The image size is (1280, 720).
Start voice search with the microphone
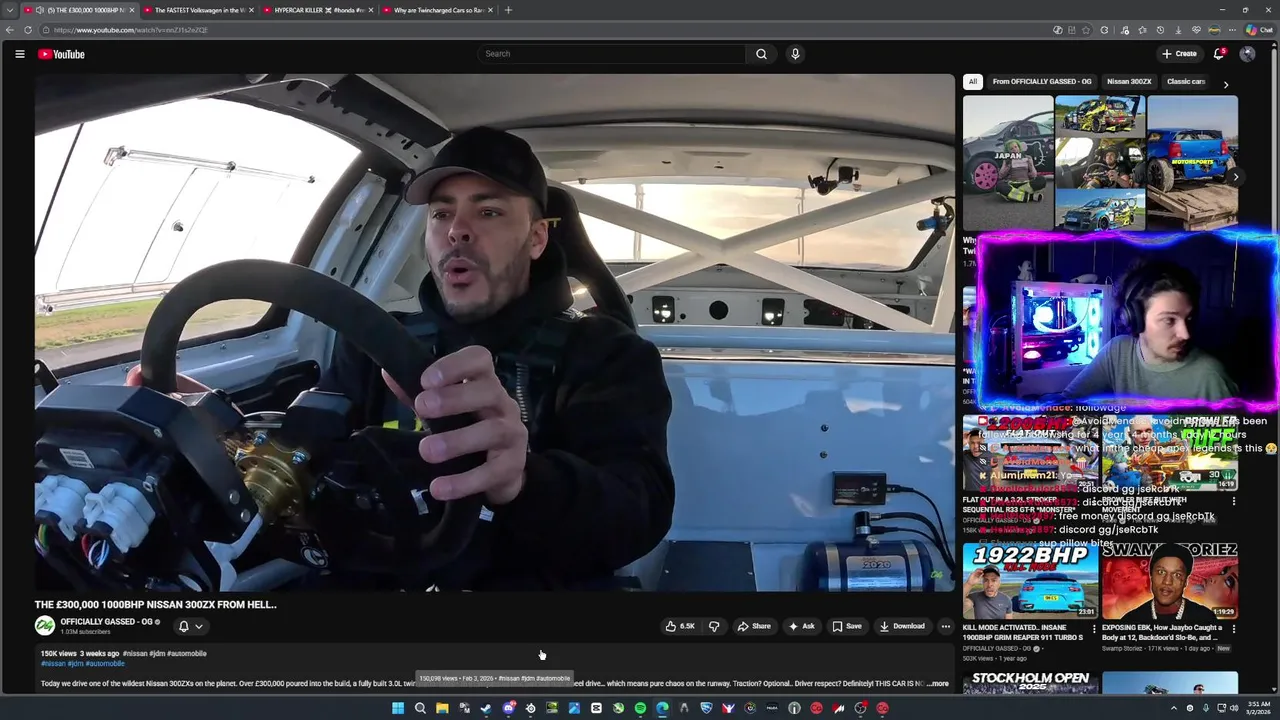tap(795, 54)
